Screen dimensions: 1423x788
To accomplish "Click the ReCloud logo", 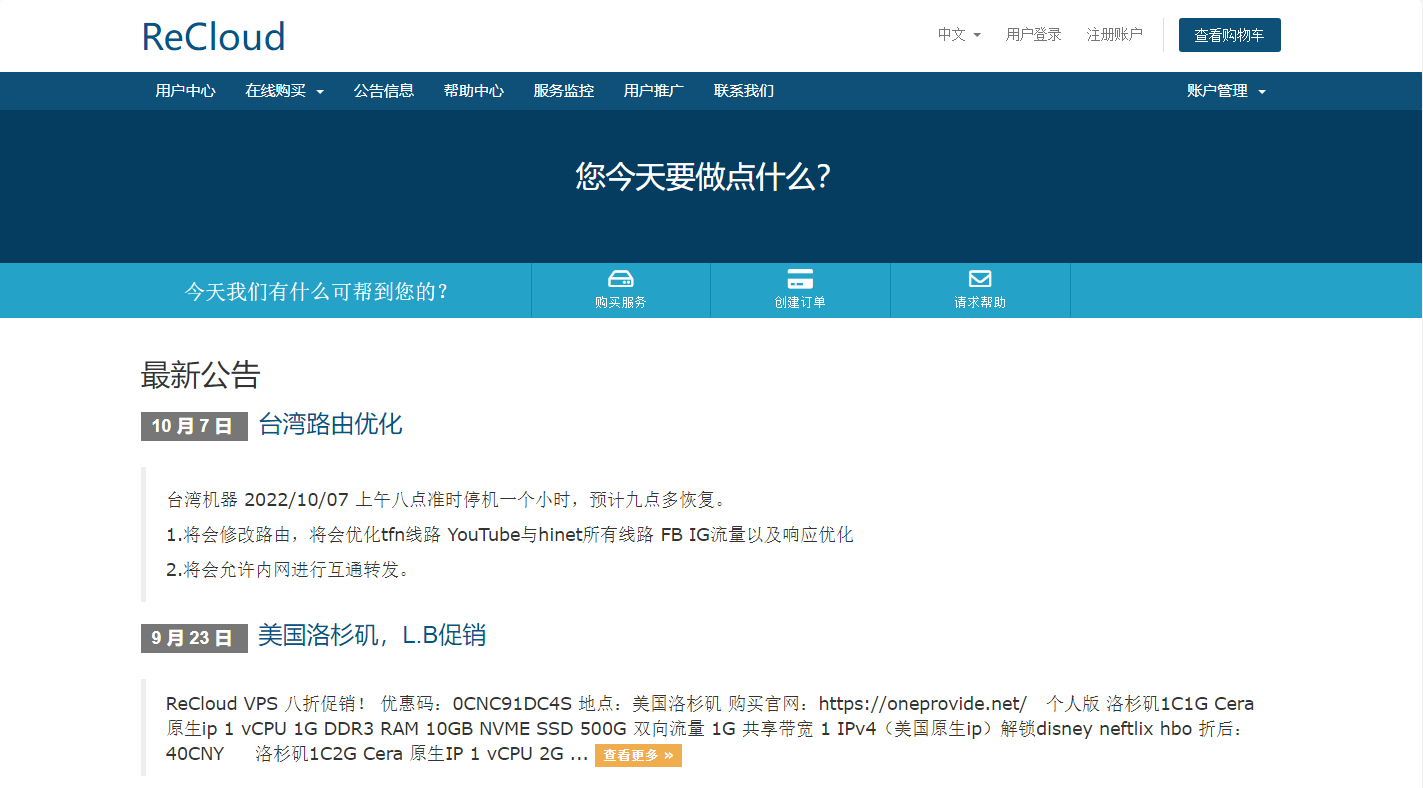I will point(214,37).
